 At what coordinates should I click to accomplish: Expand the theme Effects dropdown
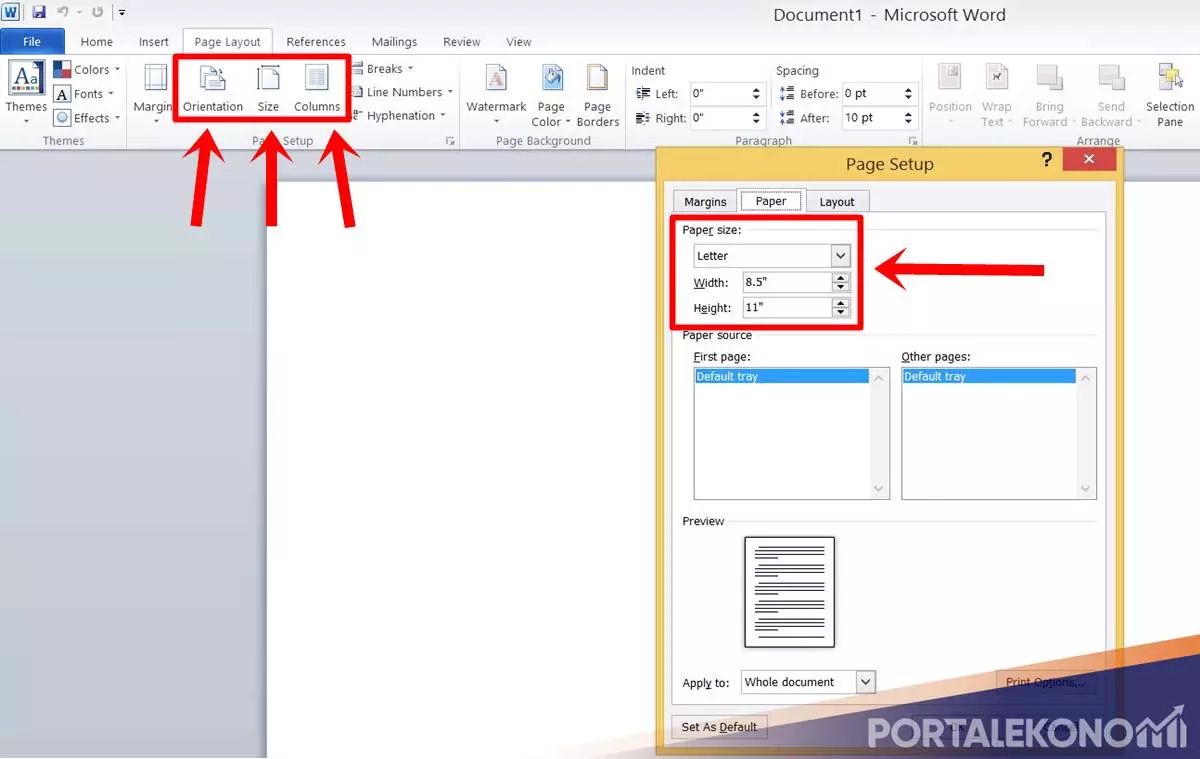point(87,118)
